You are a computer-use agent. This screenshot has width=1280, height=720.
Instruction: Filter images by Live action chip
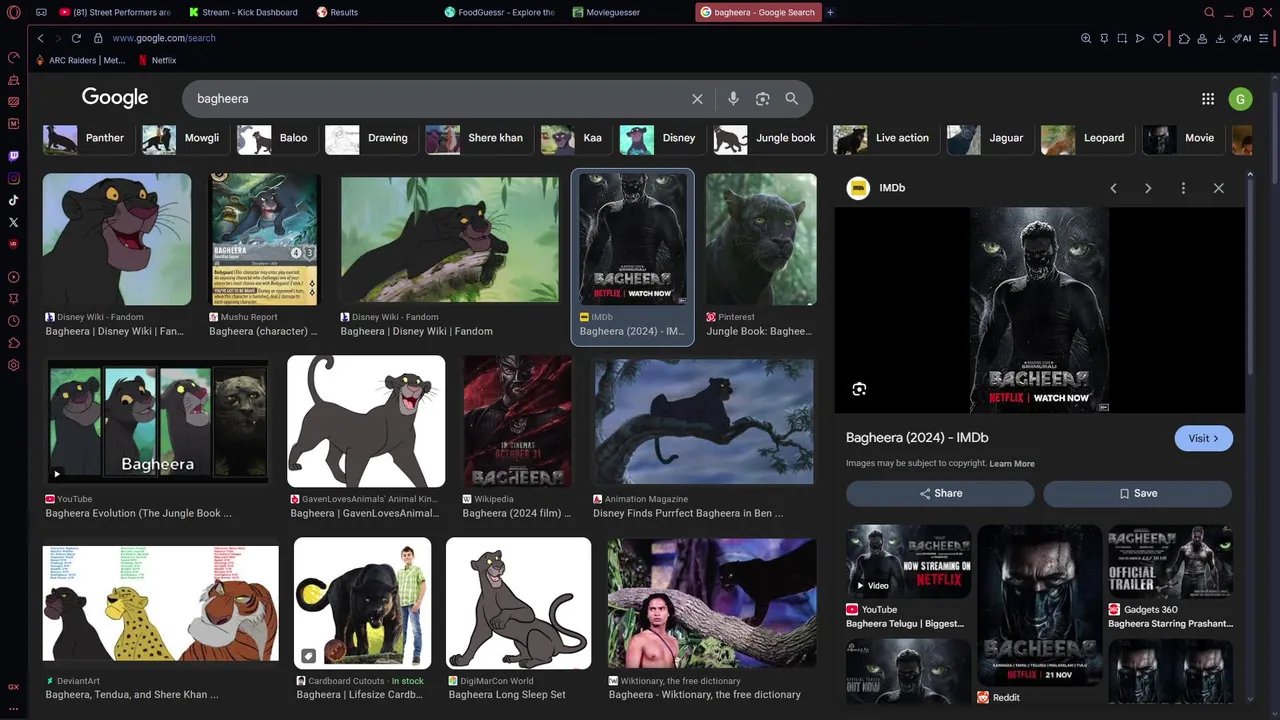click(886, 138)
